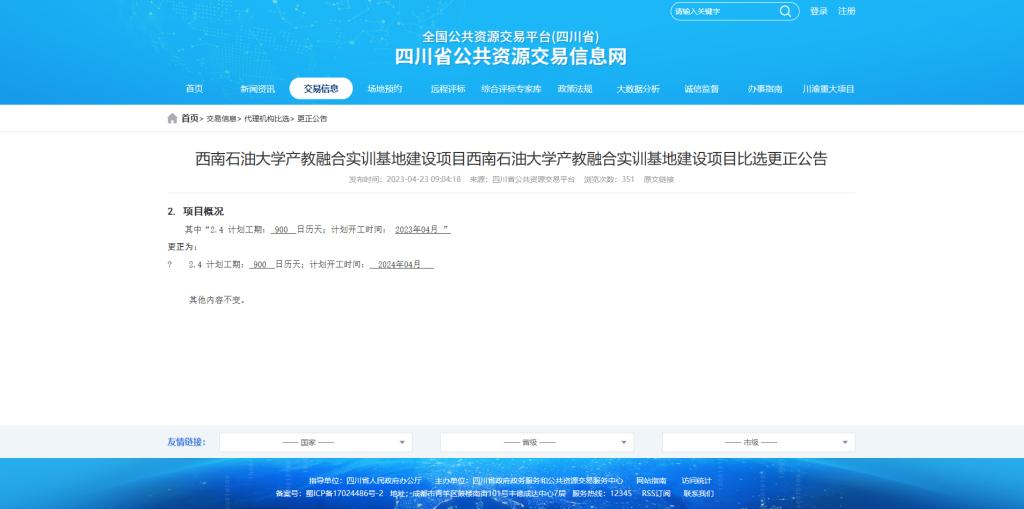Click 更正公告 breadcrumb link
Screen dimensions: 1024x509
(x=312, y=119)
